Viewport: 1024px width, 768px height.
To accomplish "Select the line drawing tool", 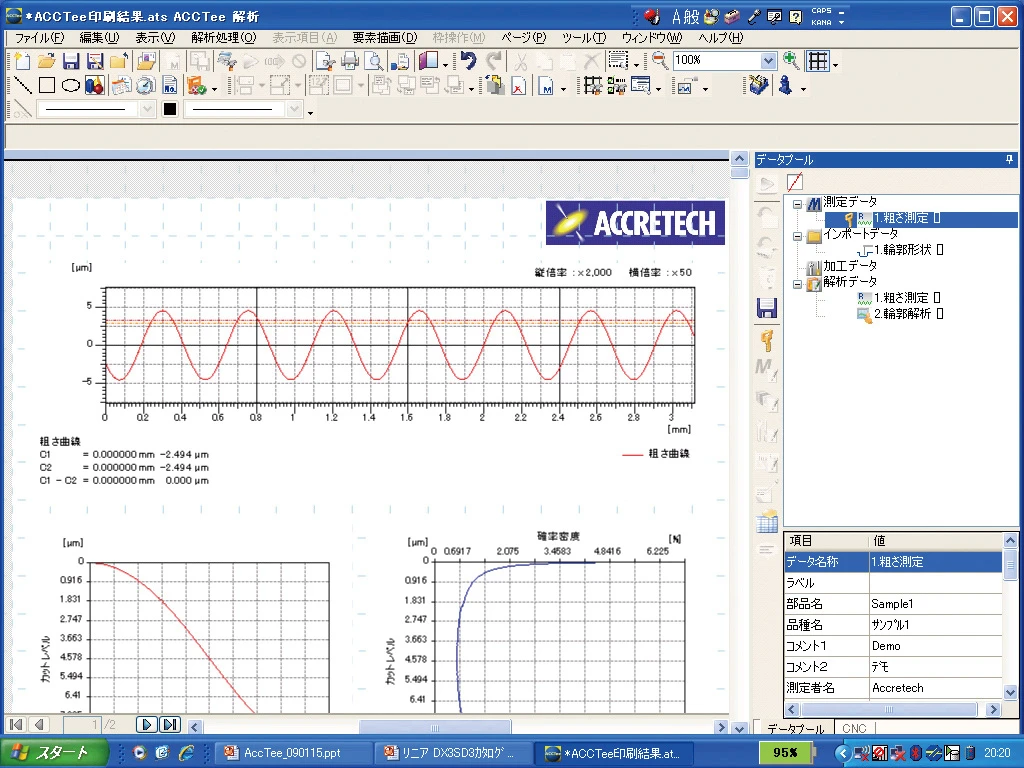I will tap(23, 86).
